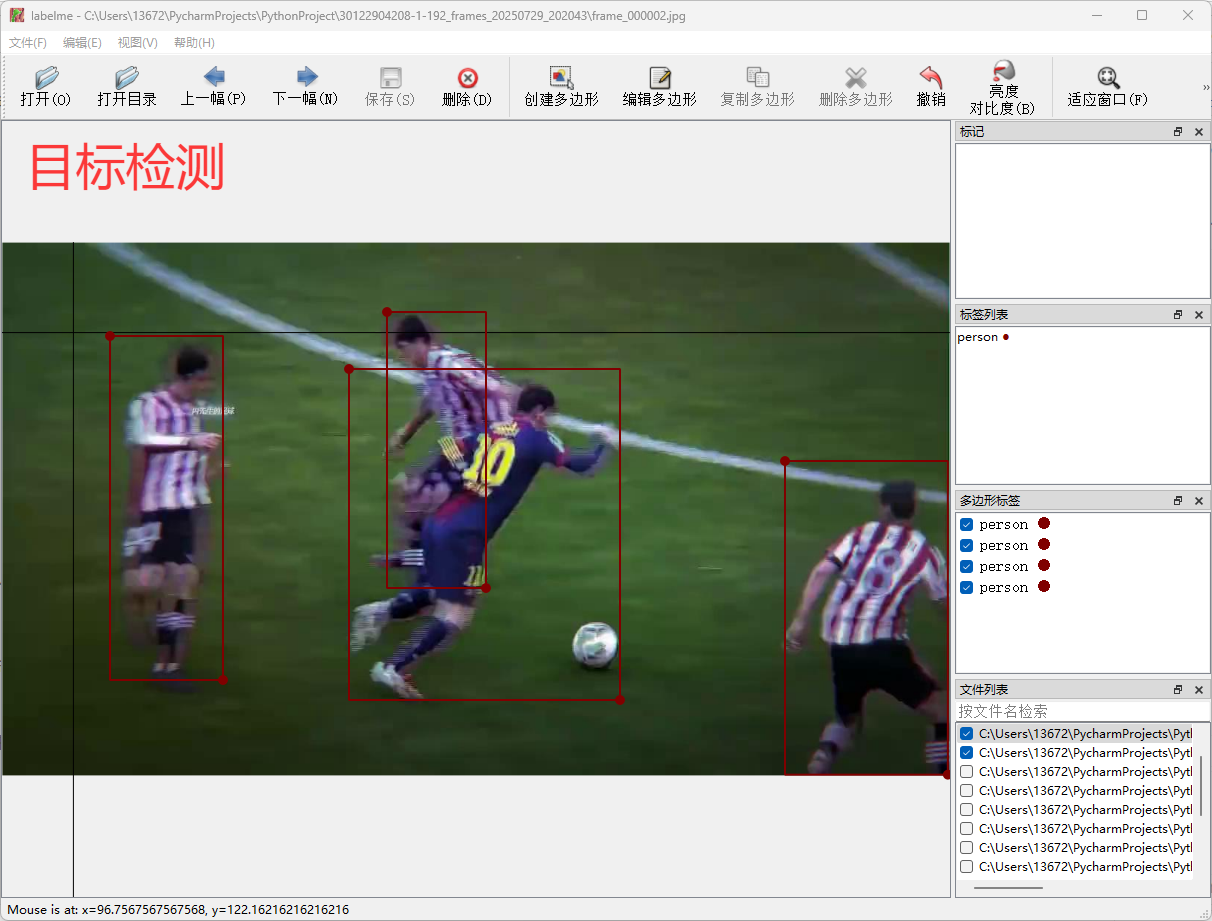Uncheck the second person polygon checkbox

coord(966,545)
